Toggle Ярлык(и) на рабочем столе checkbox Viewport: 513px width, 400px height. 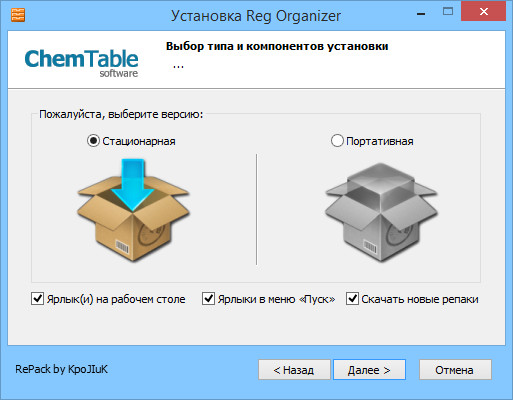point(37,299)
